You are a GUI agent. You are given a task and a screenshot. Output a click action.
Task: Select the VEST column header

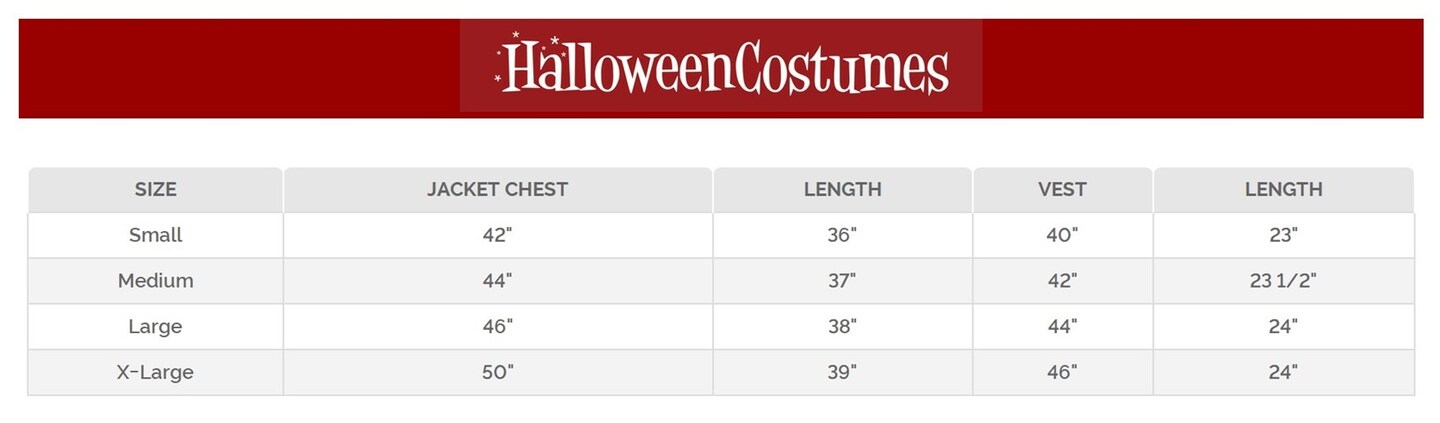coord(1062,189)
